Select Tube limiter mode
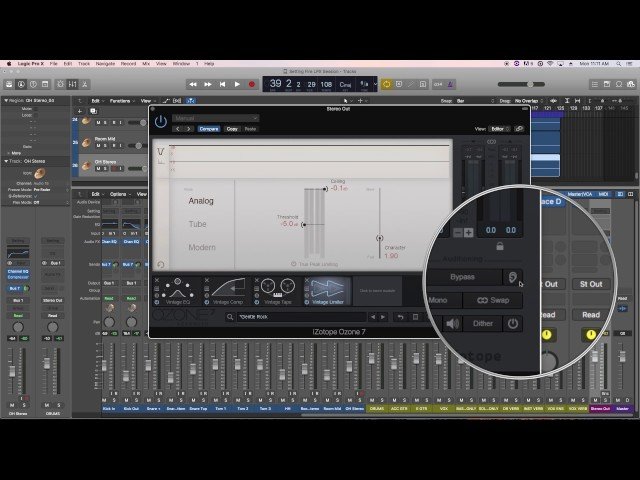640x480 pixels. coord(198,224)
